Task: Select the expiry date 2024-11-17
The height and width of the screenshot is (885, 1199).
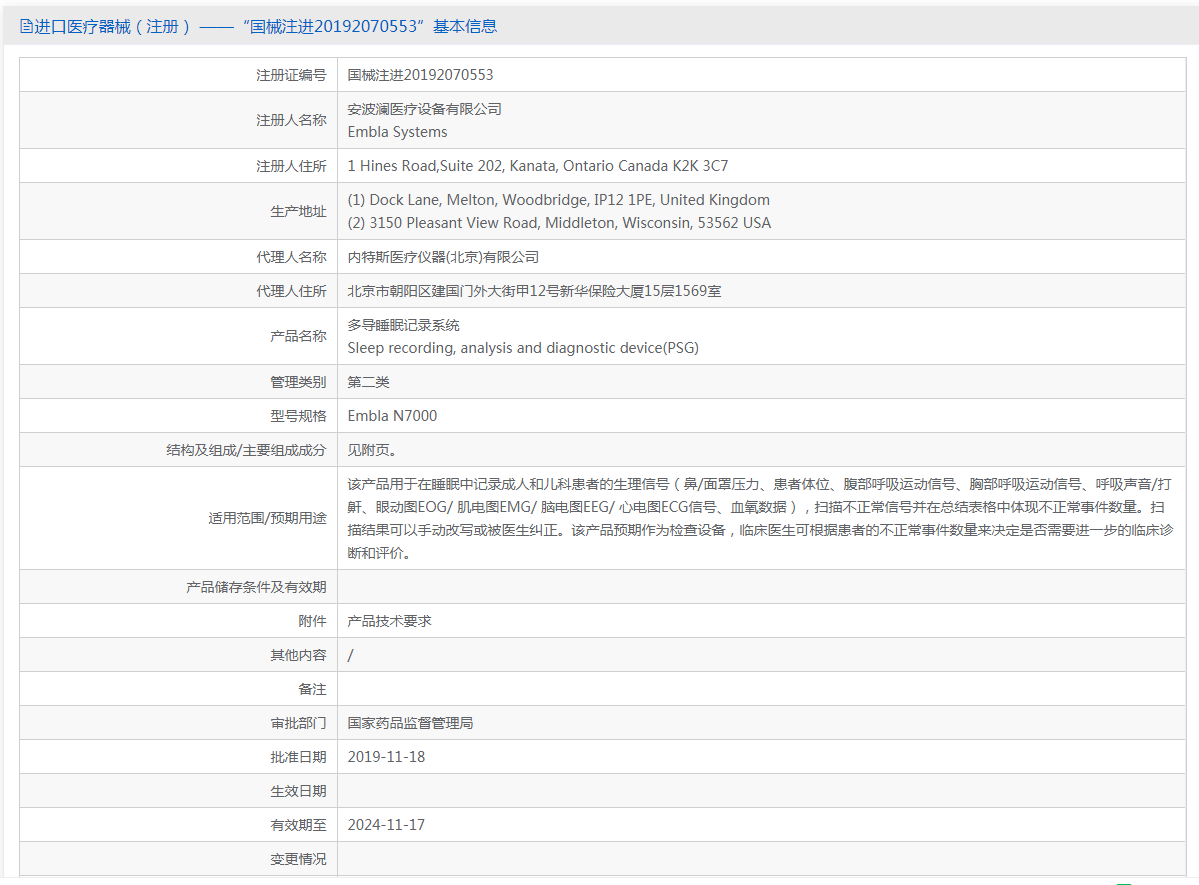Action: click(386, 825)
